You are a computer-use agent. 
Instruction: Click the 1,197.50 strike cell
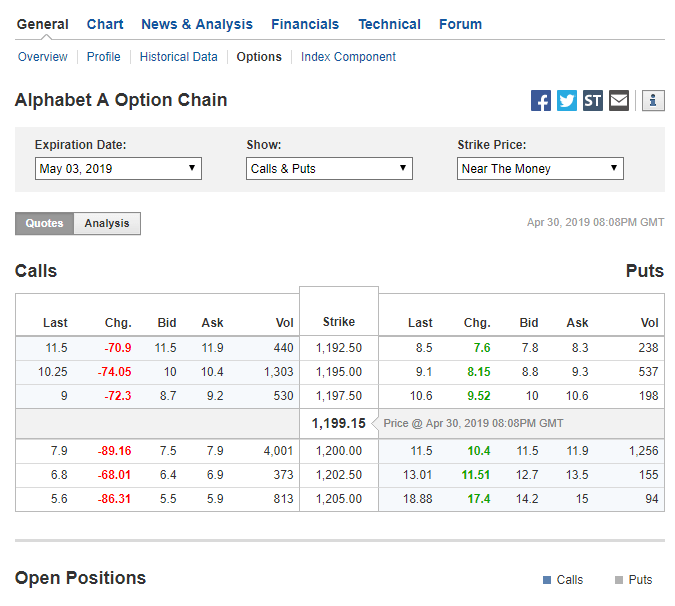[339, 396]
